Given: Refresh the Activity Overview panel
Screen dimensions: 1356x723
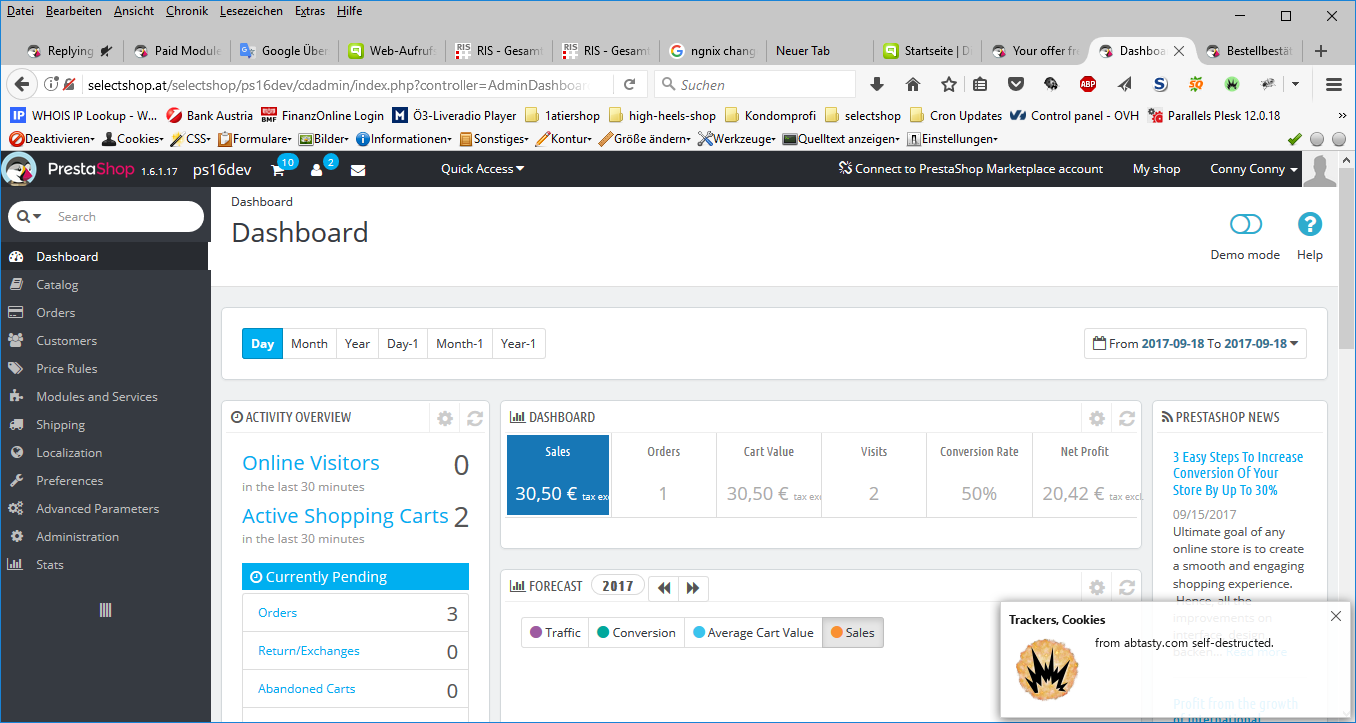Looking at the screenshot, I should point(475,418).
